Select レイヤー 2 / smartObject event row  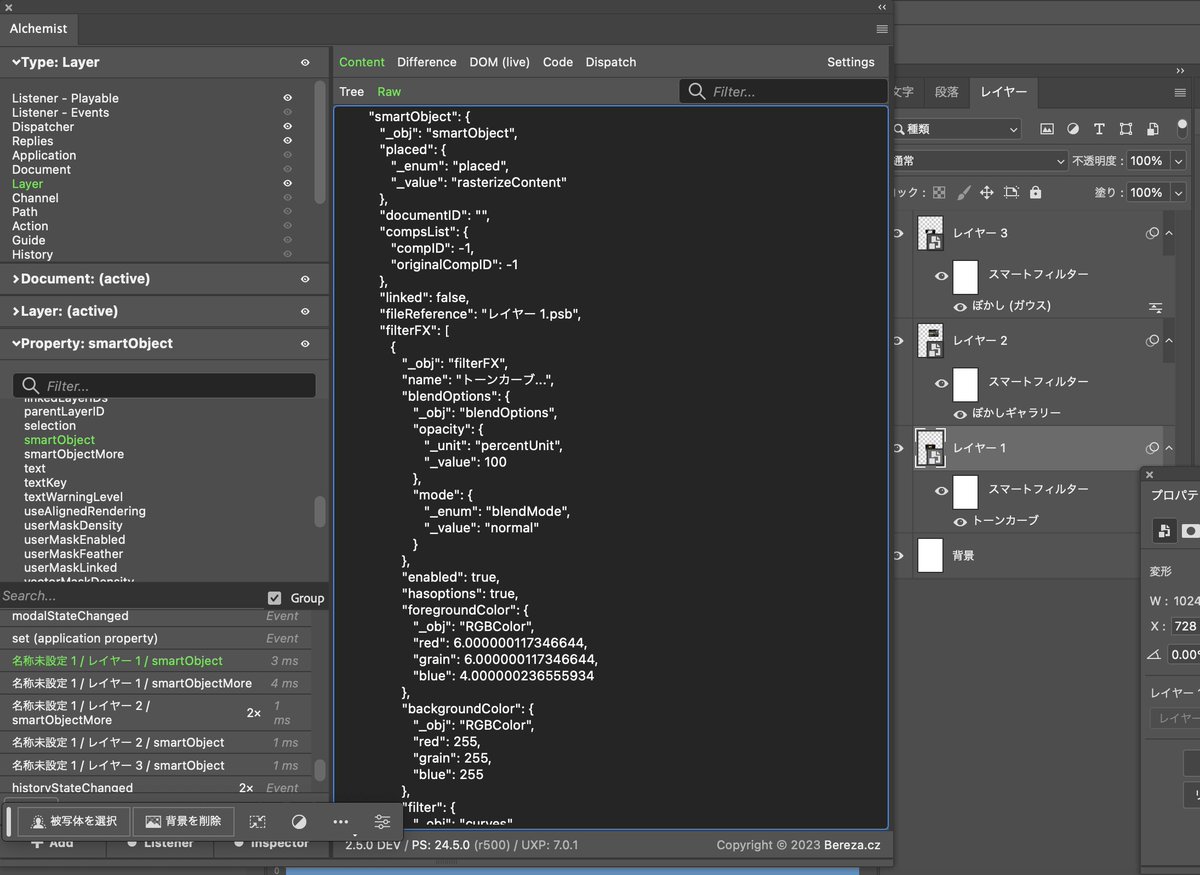(155, 742)
